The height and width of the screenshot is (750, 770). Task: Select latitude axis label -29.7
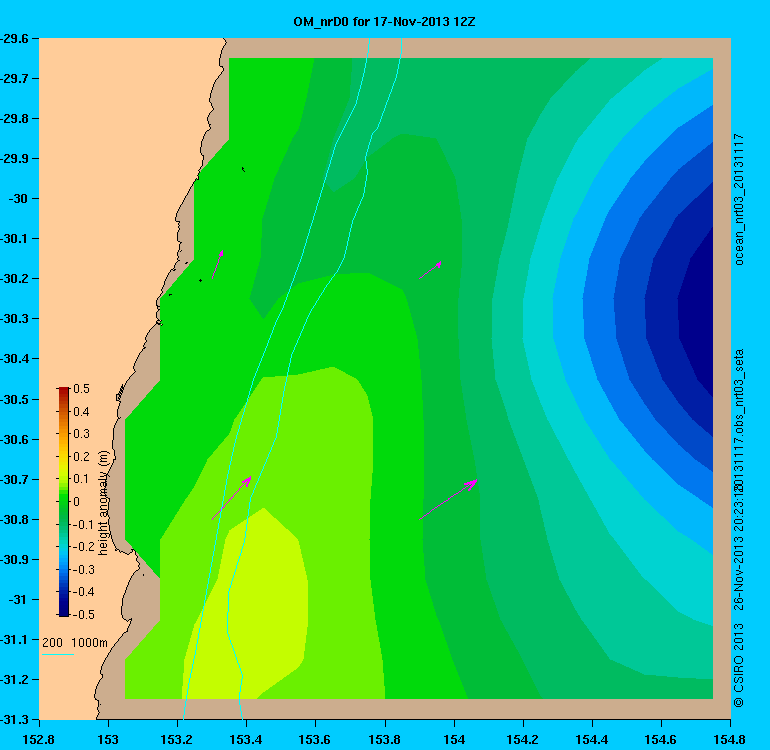coord(14,79)
